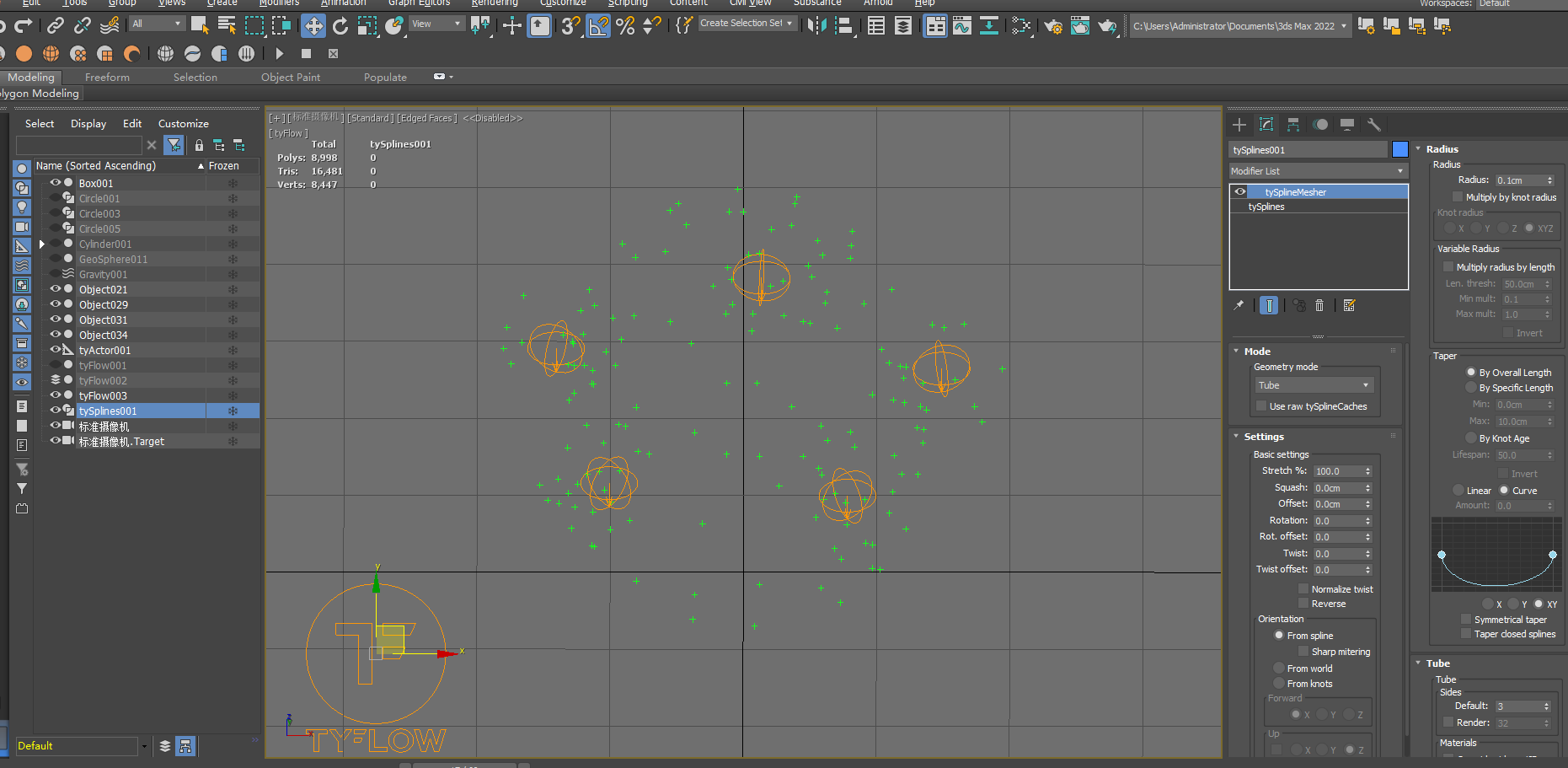This screenshot has width=1568, height=768.
Task: Select tySplines in the modifier stack
Action: pos(1266,207)
